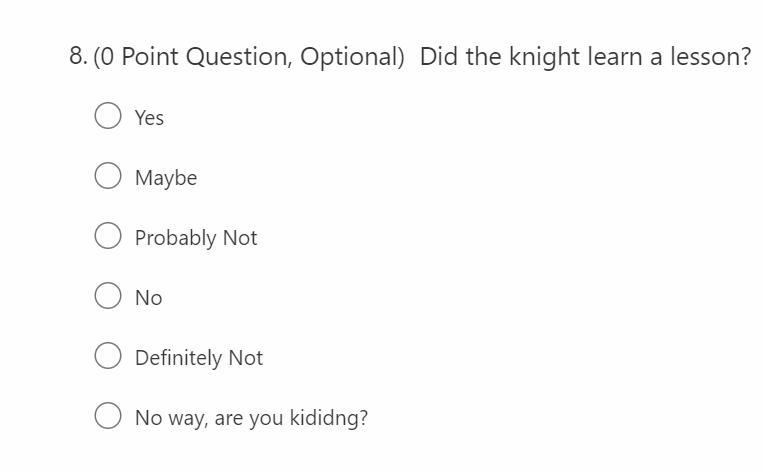Click the word "knight" in the question

point(544,57)
